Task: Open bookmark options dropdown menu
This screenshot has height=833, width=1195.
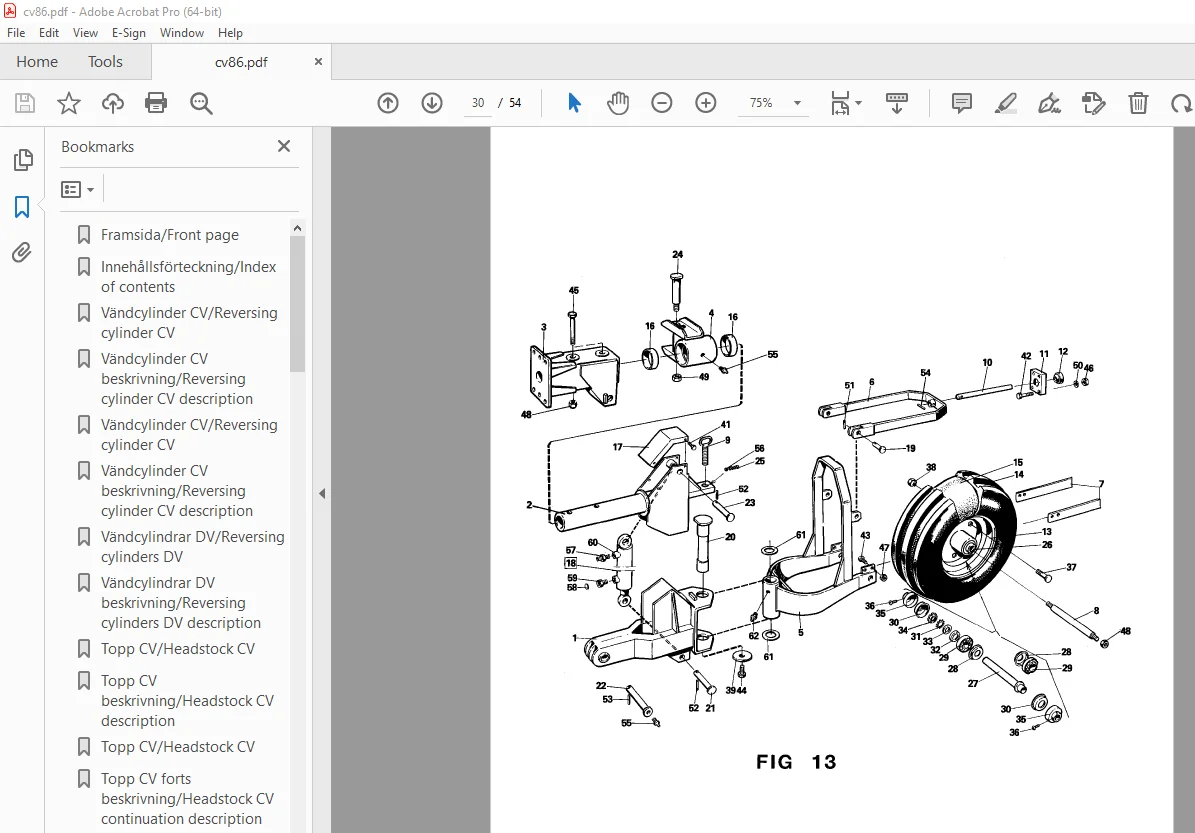Action: [x=78, y=189]
